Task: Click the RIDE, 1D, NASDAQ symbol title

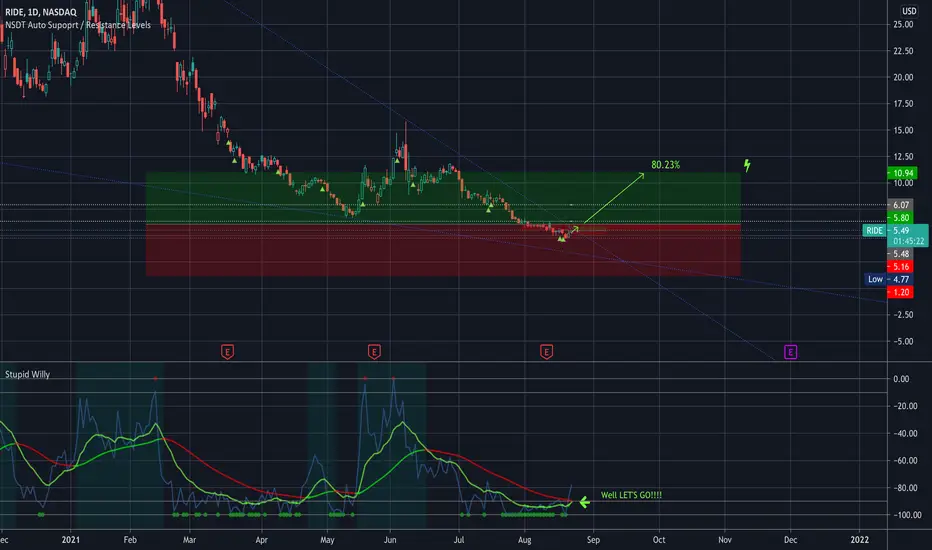Action: [40, 12]
